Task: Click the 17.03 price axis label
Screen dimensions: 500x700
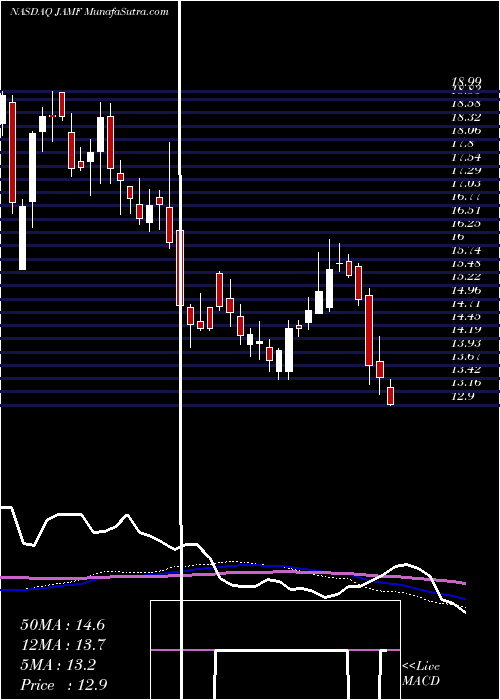Action: (466, 183)
